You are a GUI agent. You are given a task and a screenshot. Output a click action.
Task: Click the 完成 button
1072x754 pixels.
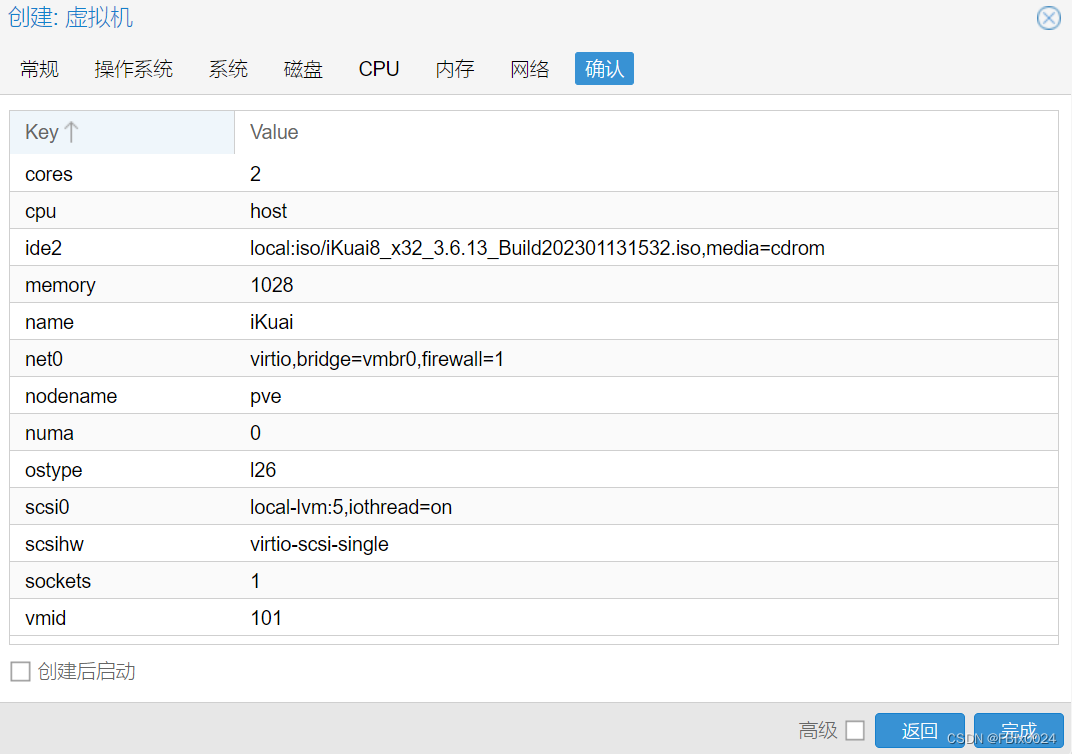click(1019, 731)
